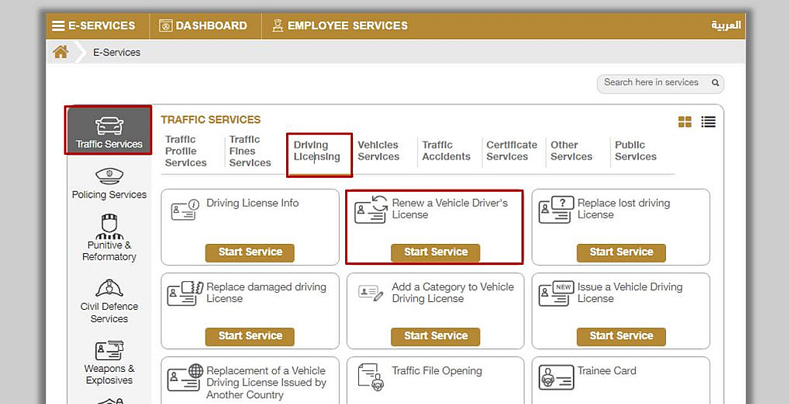Open Punitive & Reformatory sidebar icon

pyautogui.click(x=109, y=228)
